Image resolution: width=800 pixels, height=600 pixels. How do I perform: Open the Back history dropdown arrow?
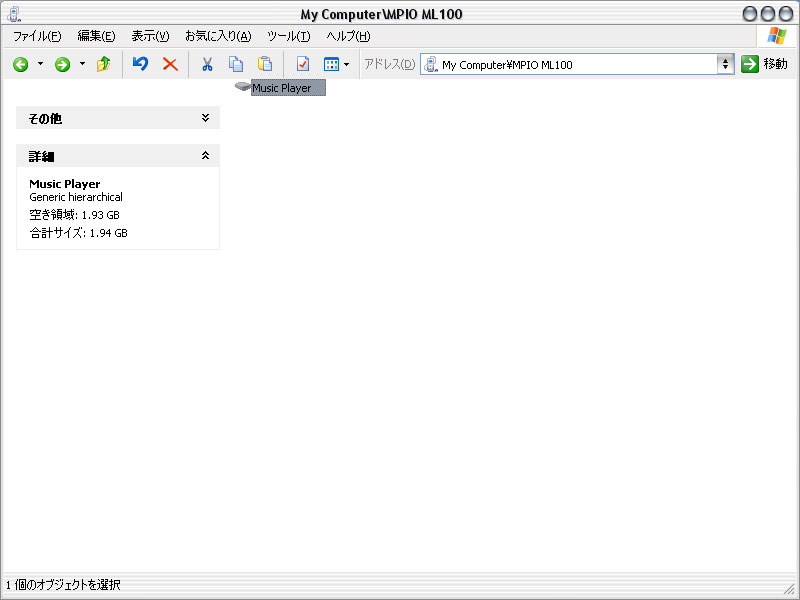tap(40, 64)
